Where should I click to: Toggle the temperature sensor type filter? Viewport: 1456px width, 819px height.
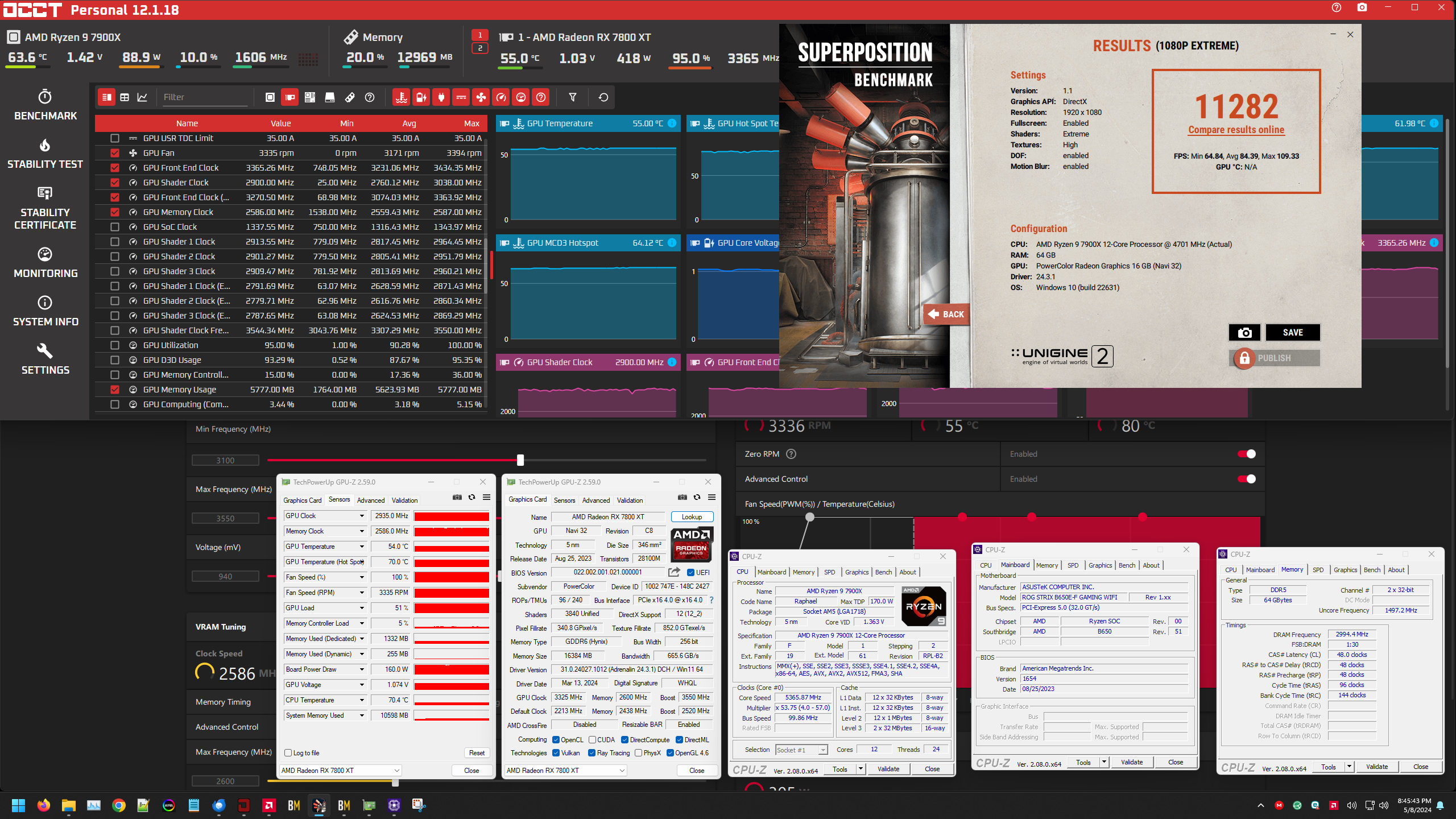pyautogui.click(x=402, y=97)
